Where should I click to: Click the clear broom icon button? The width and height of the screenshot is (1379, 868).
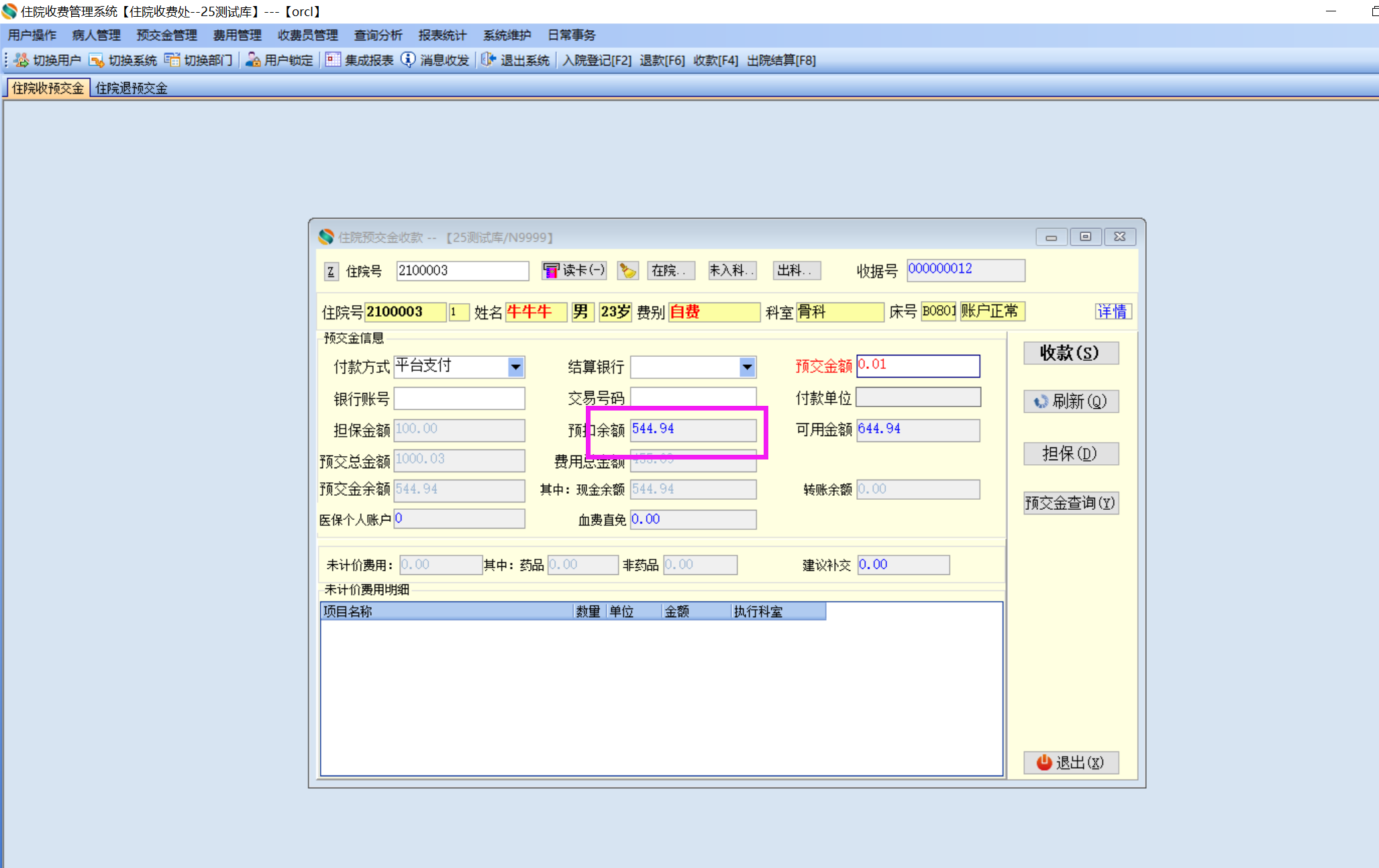tap(627, 270)
